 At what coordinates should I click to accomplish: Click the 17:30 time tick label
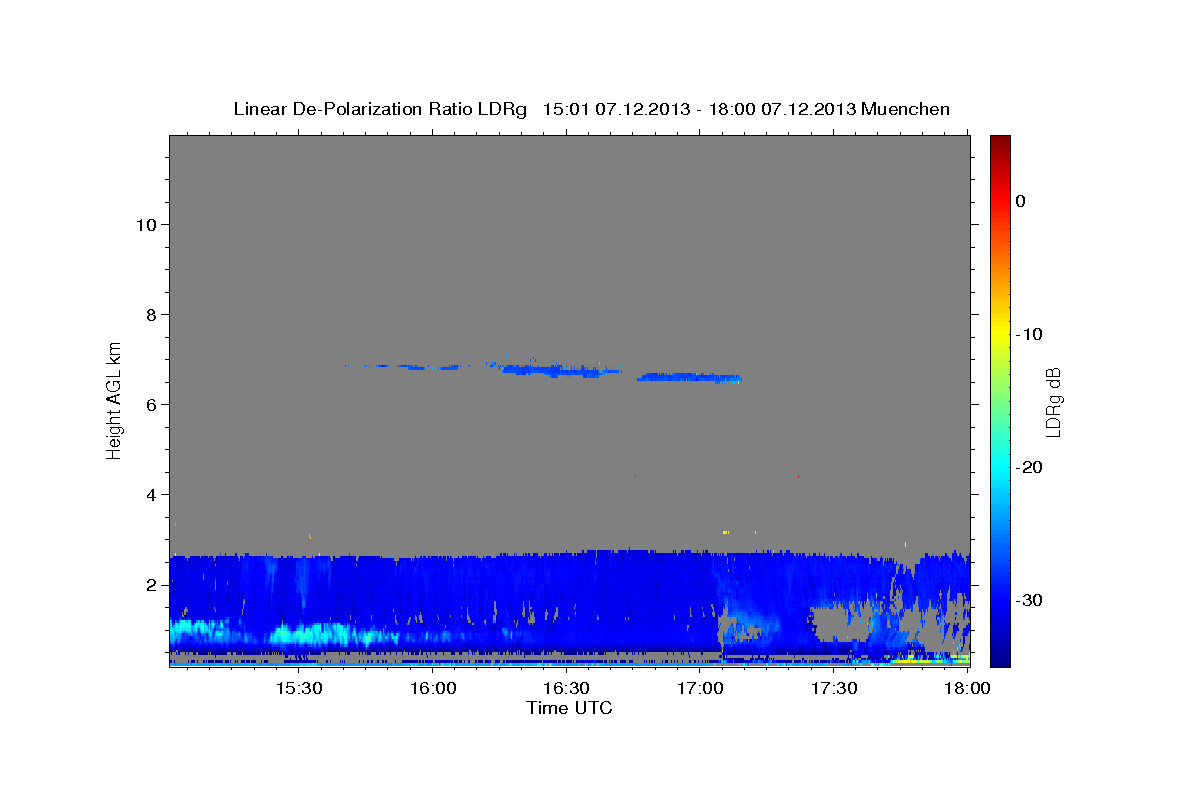[x=834, y=689]
